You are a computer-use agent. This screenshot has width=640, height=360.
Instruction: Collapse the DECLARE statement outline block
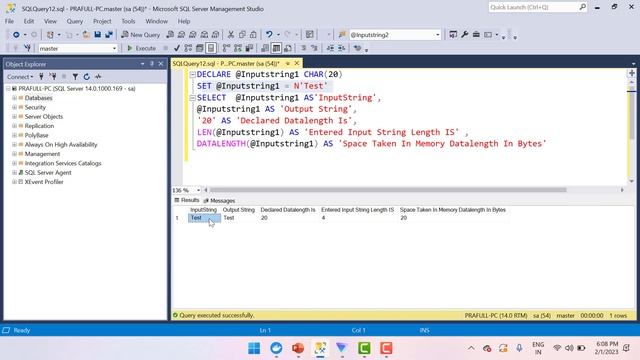click(192, 75)
